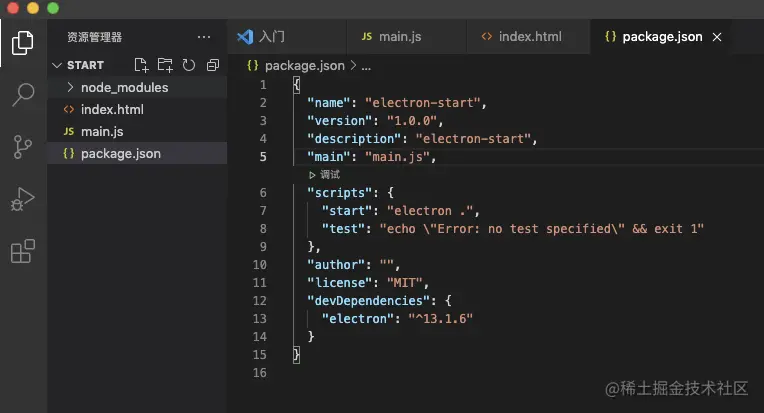Expand the node_modules folder
Screen dimensions: 764x413
pyautogui.click(x=137, y=87)
